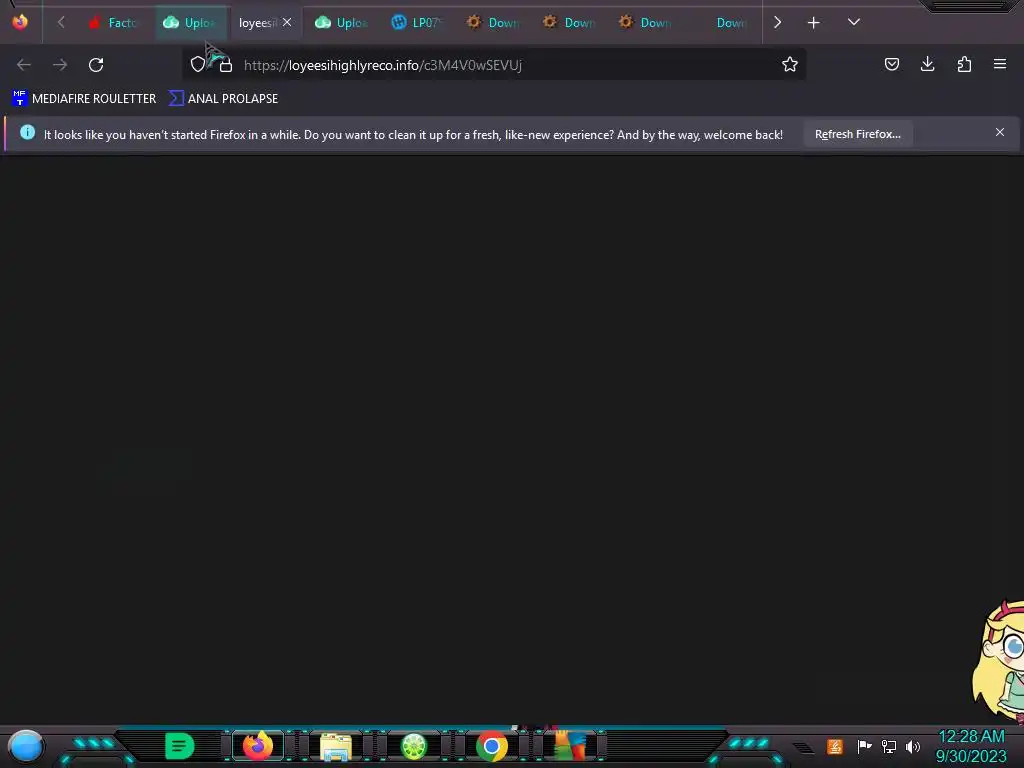Screen dimensions: 1024x768
Task: Open the Start orb menu
Action: tap(26, 746)
